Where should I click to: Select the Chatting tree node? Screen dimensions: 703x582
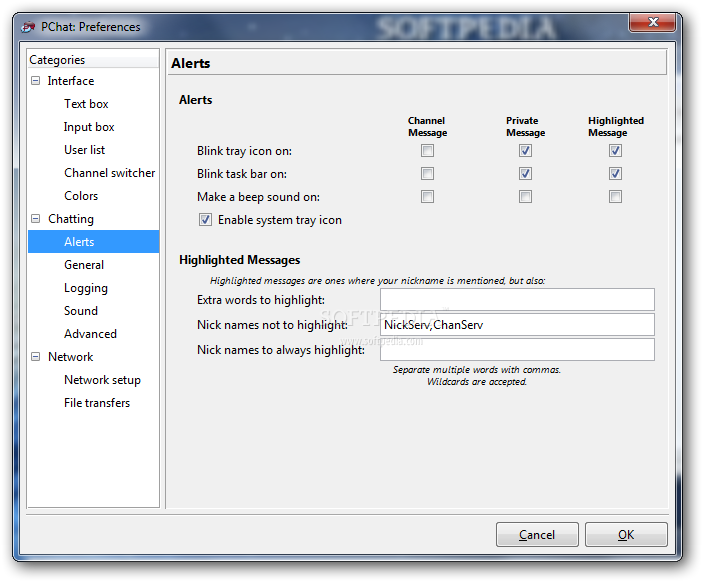71,219
